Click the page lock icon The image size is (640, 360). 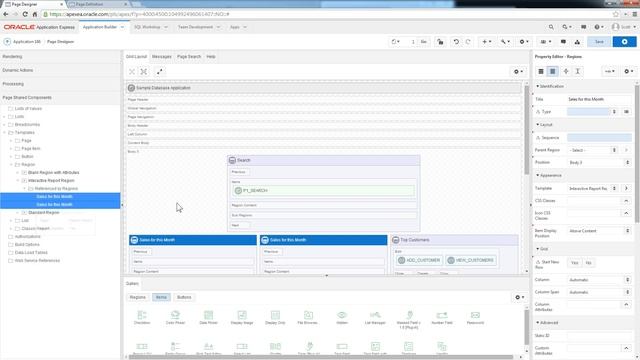click(440, 42)
